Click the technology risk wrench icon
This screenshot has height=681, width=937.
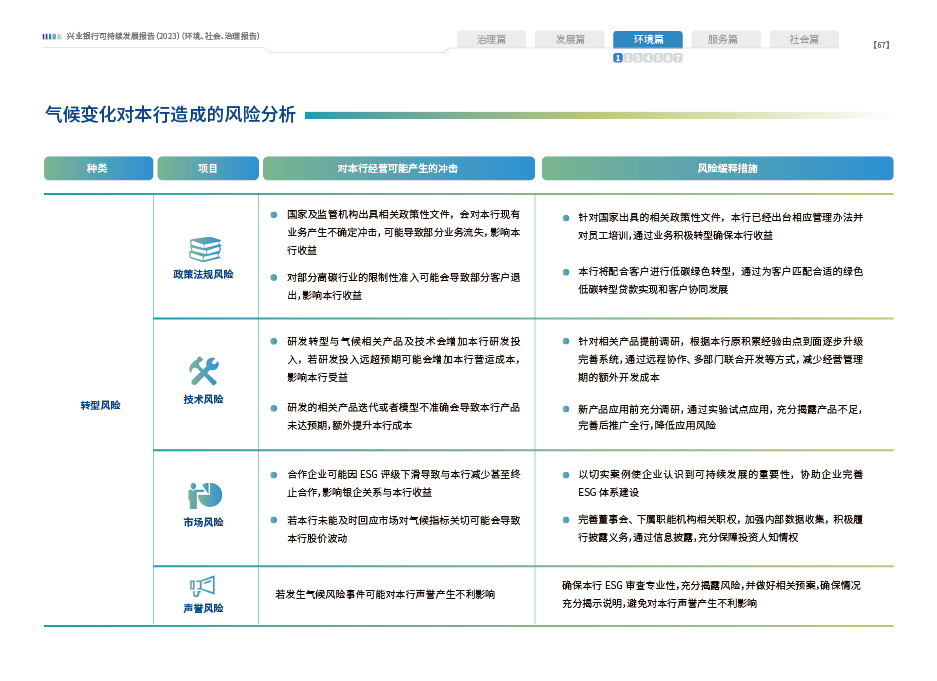coord(204,372)
